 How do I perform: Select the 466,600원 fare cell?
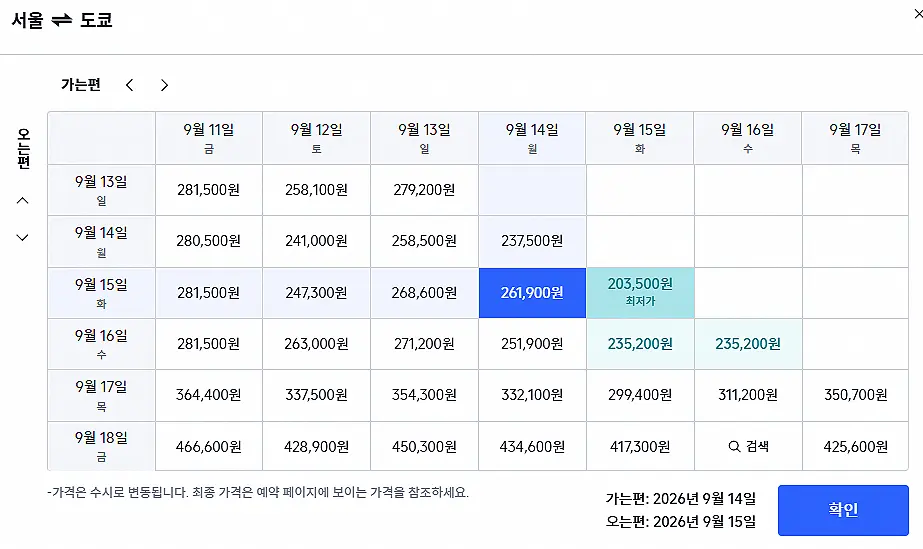click(x=208, y=446)
